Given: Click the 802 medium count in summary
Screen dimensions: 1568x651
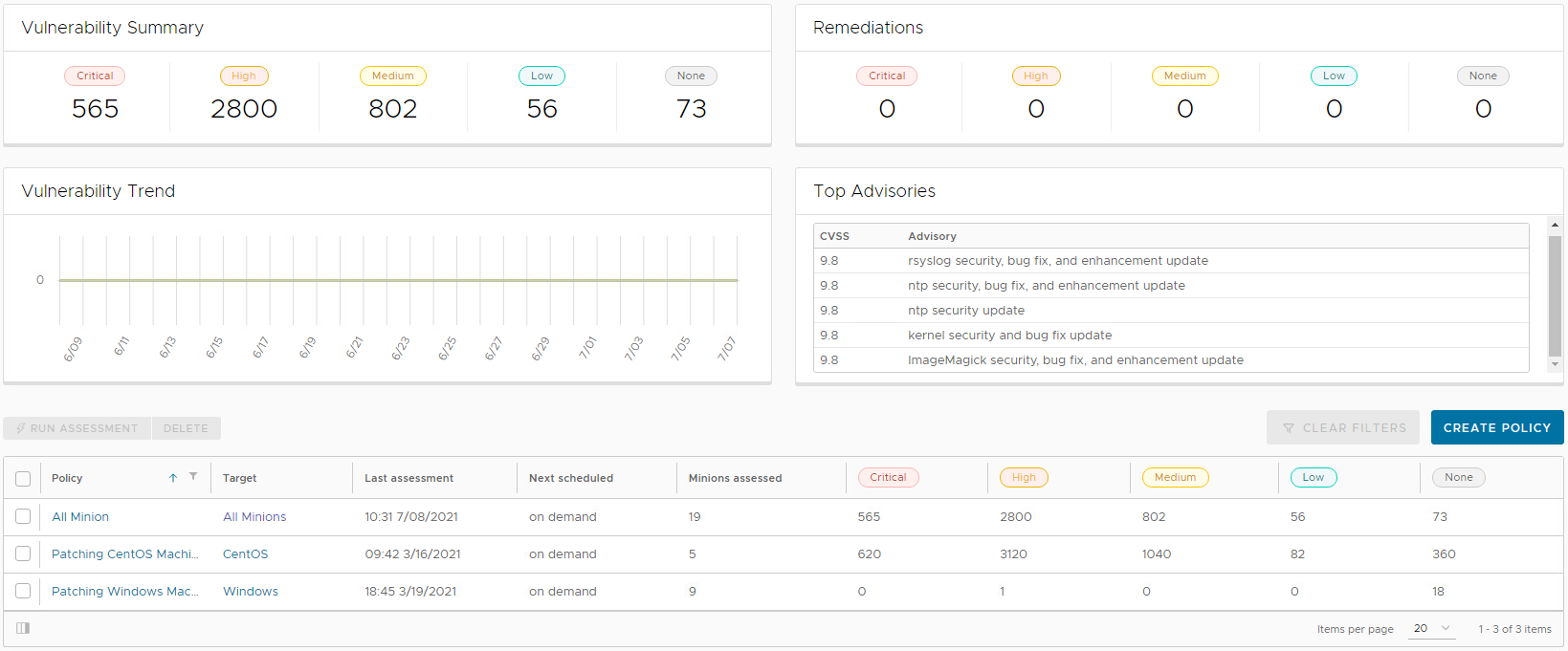Looking at the screenshot, I should coord(393,109).
